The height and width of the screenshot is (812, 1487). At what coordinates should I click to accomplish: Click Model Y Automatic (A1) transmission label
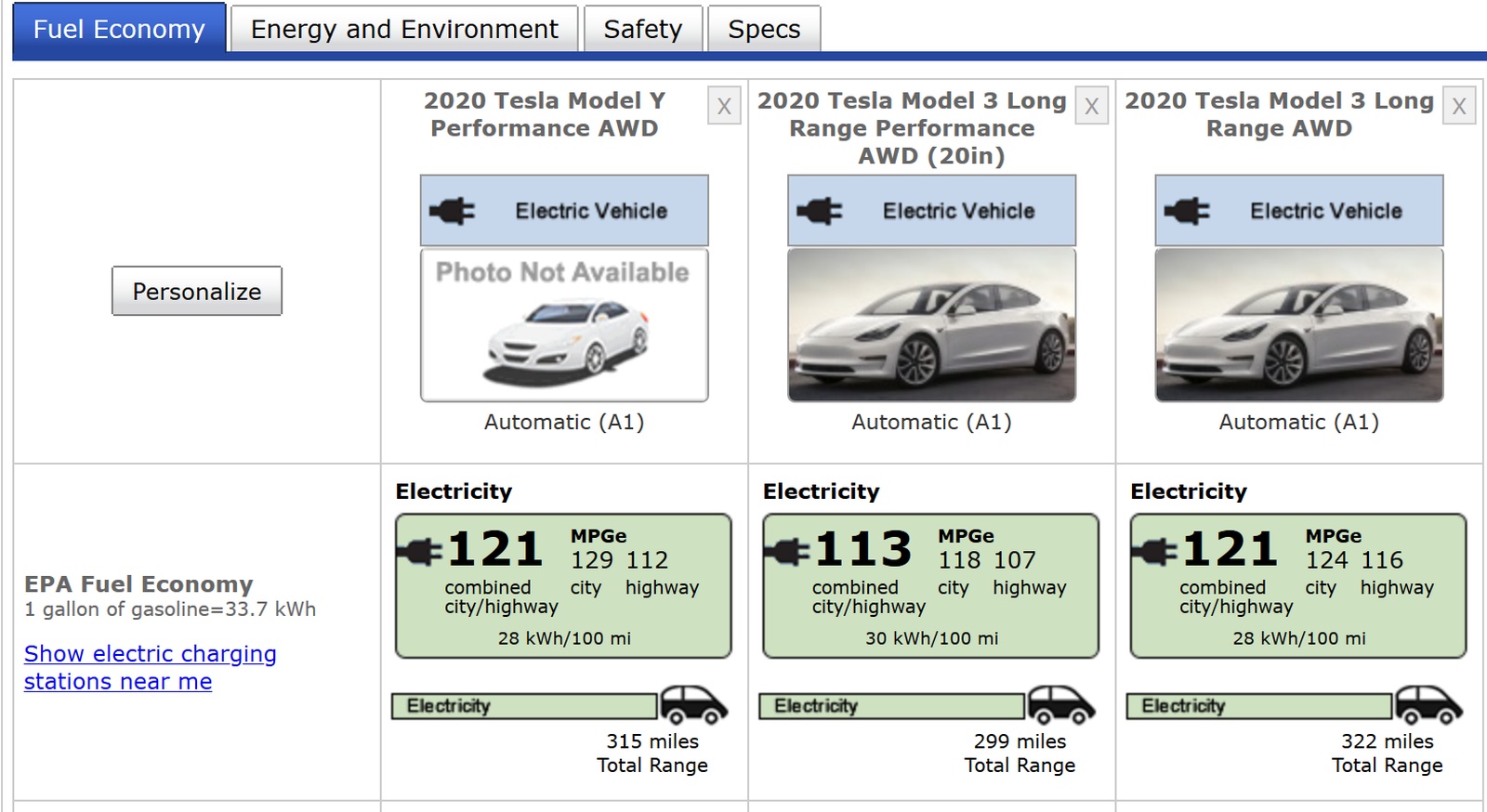coord(564,422)
